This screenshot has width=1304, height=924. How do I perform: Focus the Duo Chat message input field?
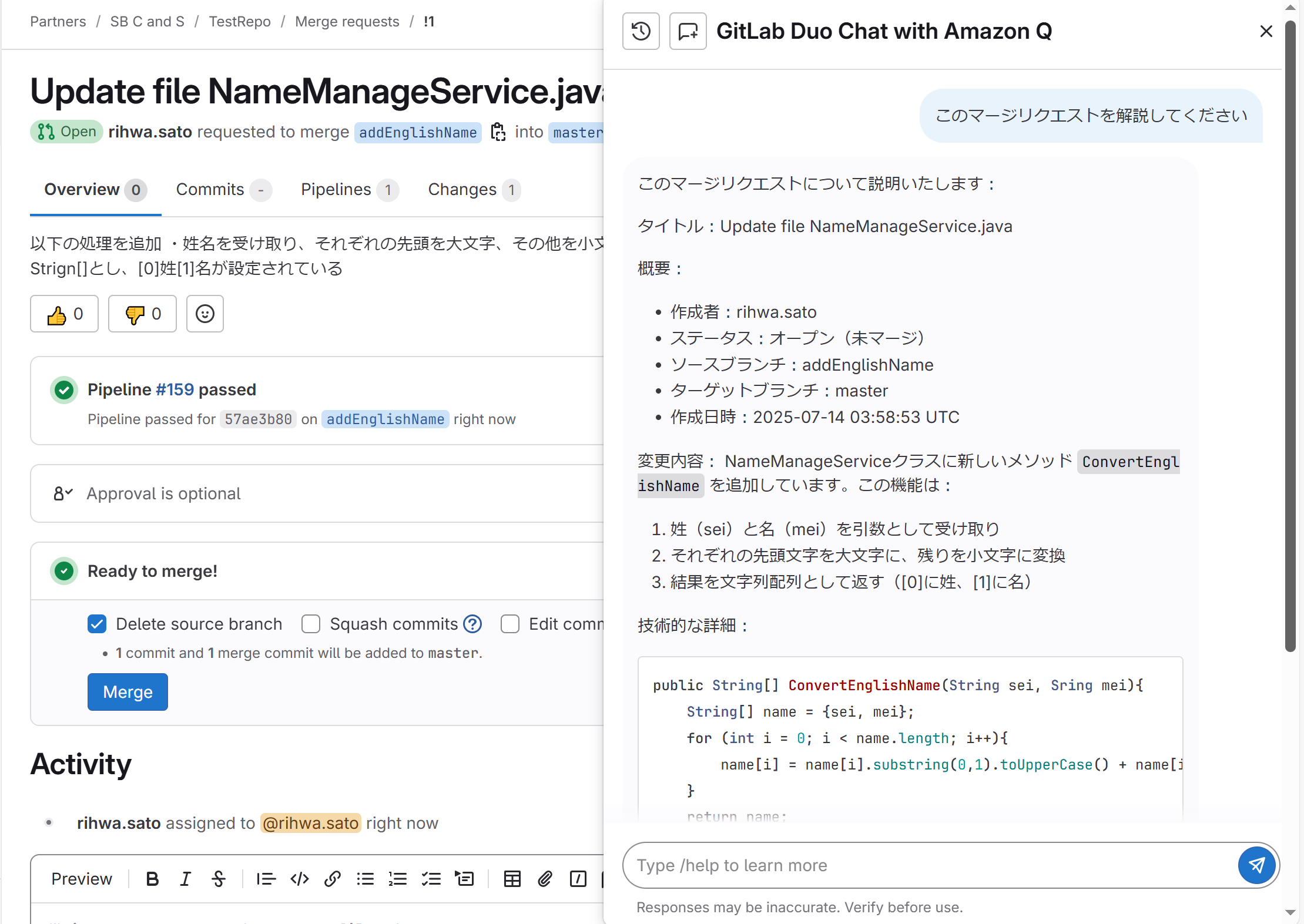[x=930, y=865]
